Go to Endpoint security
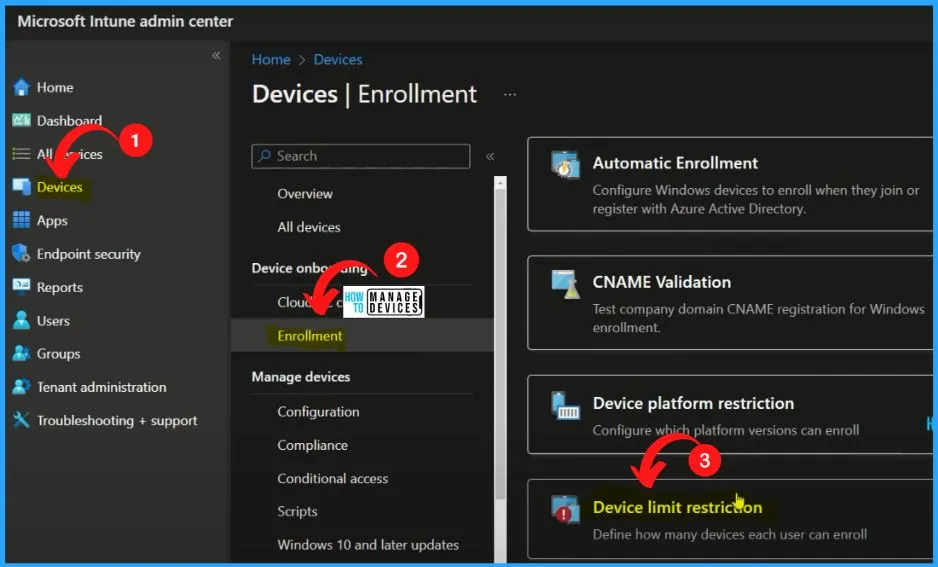The width and height of the screenshot is (938, 567). (89, 254)
